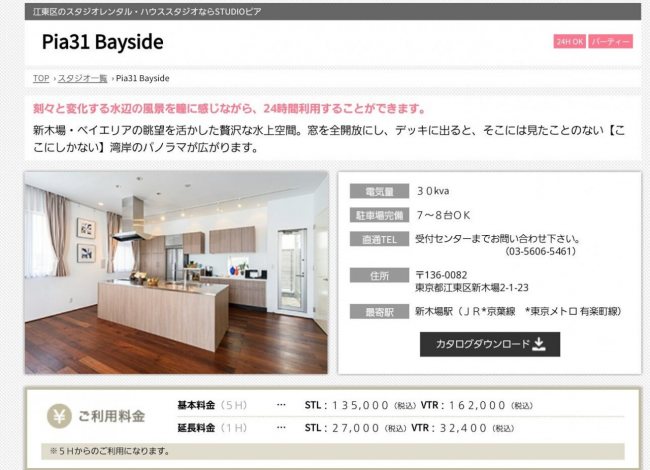Open the スタジオ一覧 breadcrumb link

click(x=82, y=78)
